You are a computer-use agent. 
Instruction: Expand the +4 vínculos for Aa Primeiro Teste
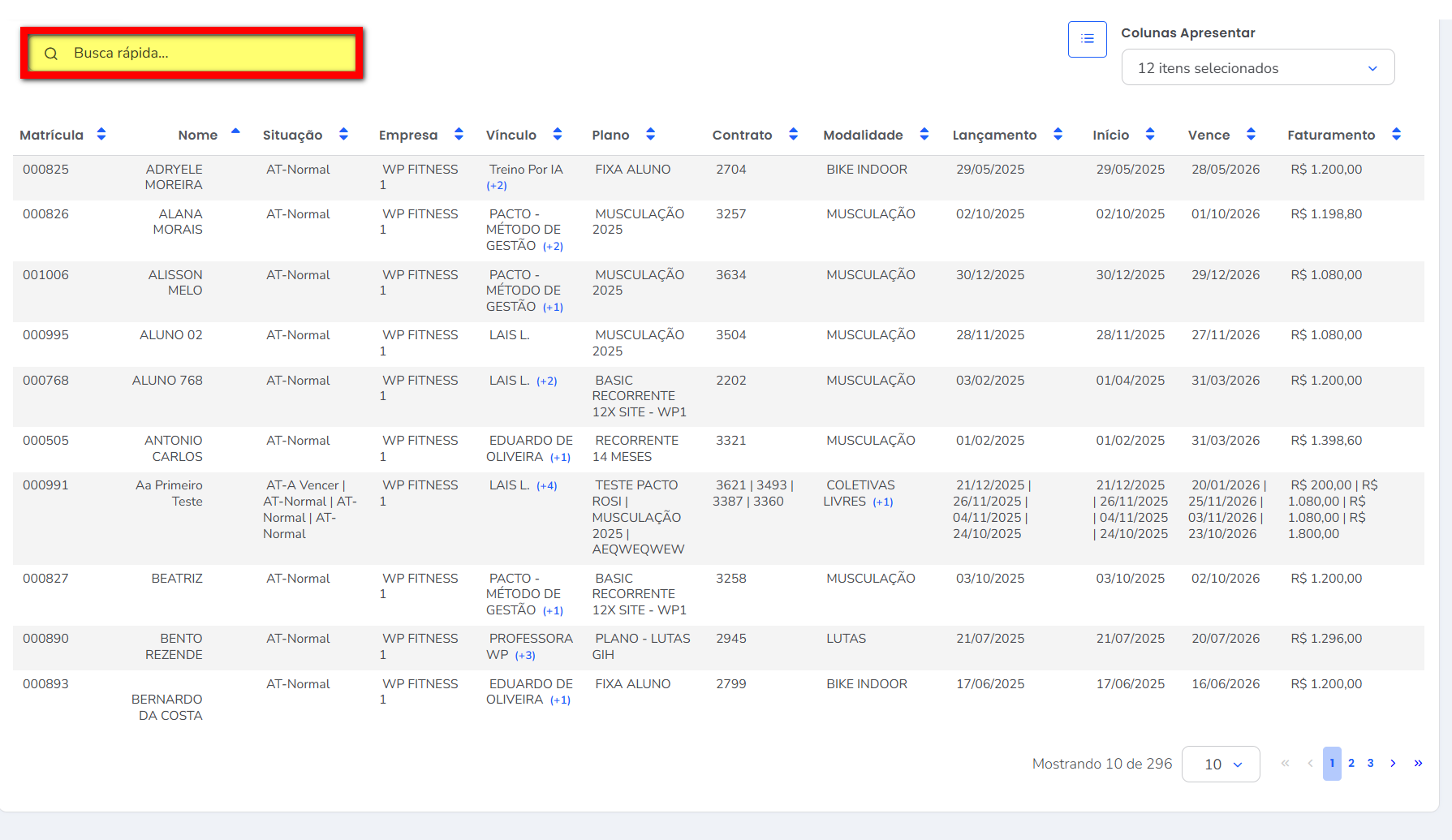(x=546, y=486)
